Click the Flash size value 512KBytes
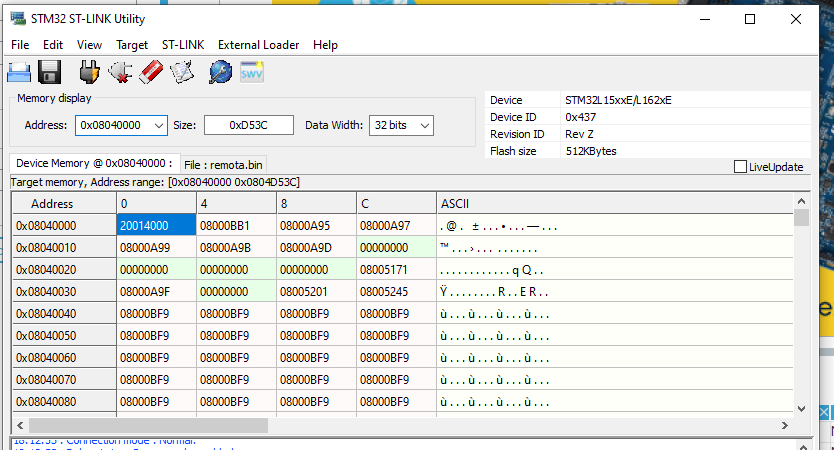Screen dimensions: 834x450 (591, 151)
